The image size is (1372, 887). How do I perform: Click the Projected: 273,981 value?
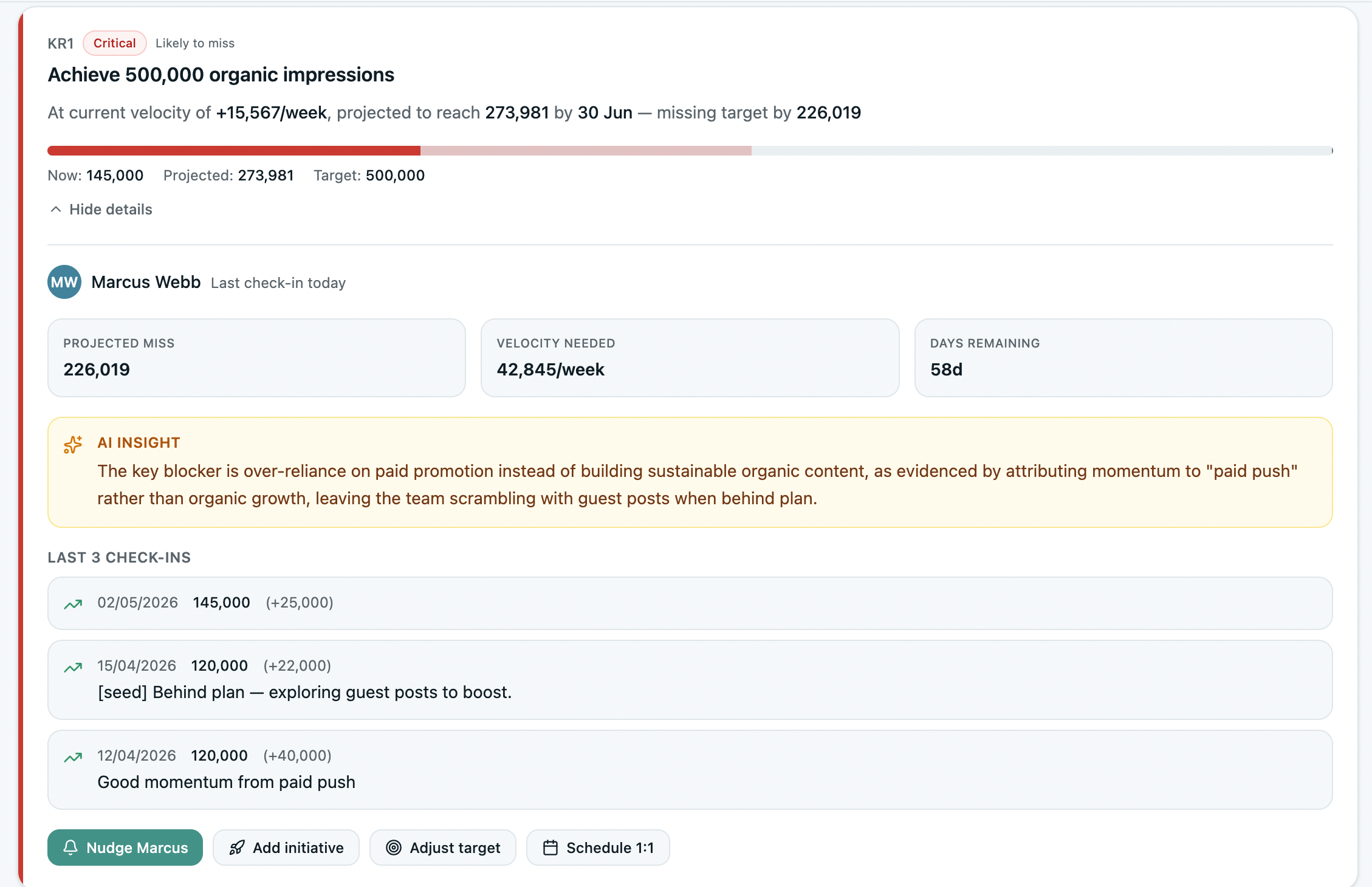pos(228,176)
